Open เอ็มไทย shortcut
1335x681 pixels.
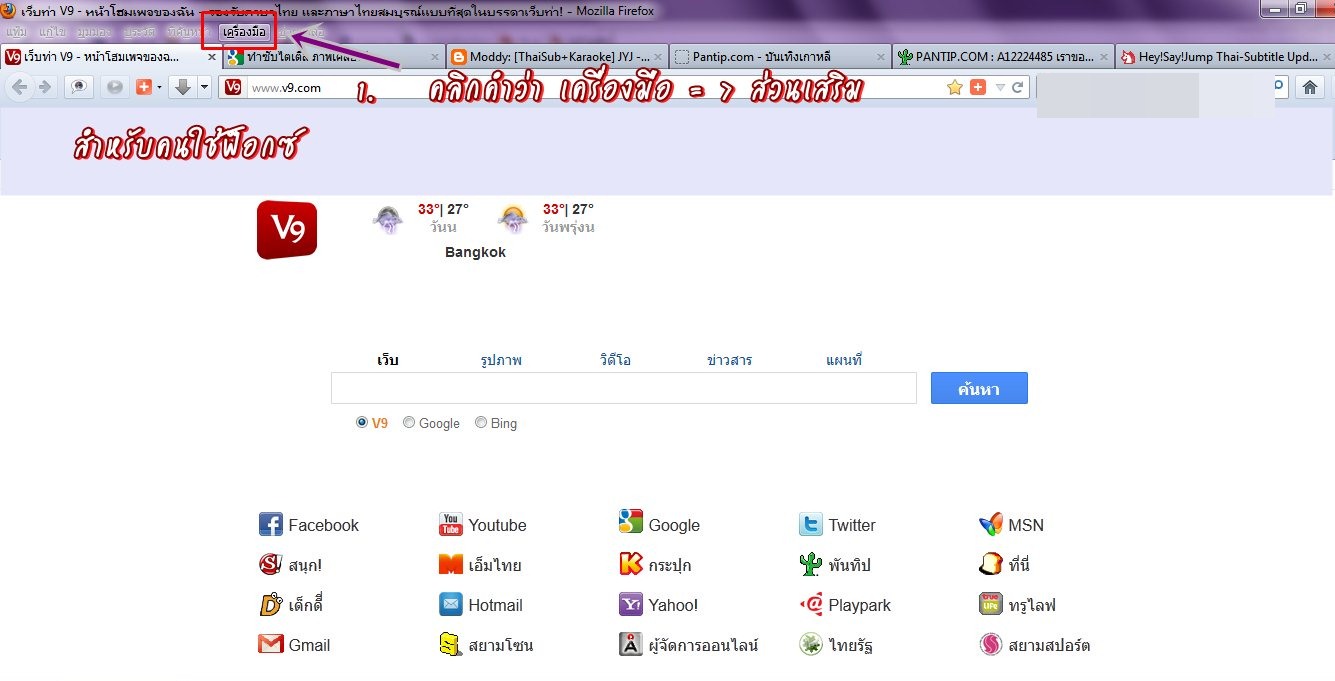(x=480, y=565)
